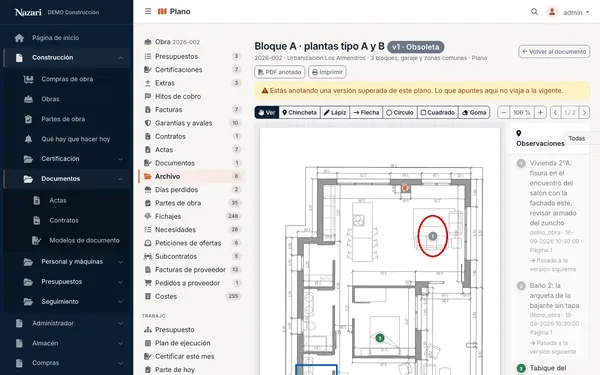Zoom out with minus button
Image resolution: width=600 pixels, height=375 pixels.
pyautogui.click(x=504, y=112)
